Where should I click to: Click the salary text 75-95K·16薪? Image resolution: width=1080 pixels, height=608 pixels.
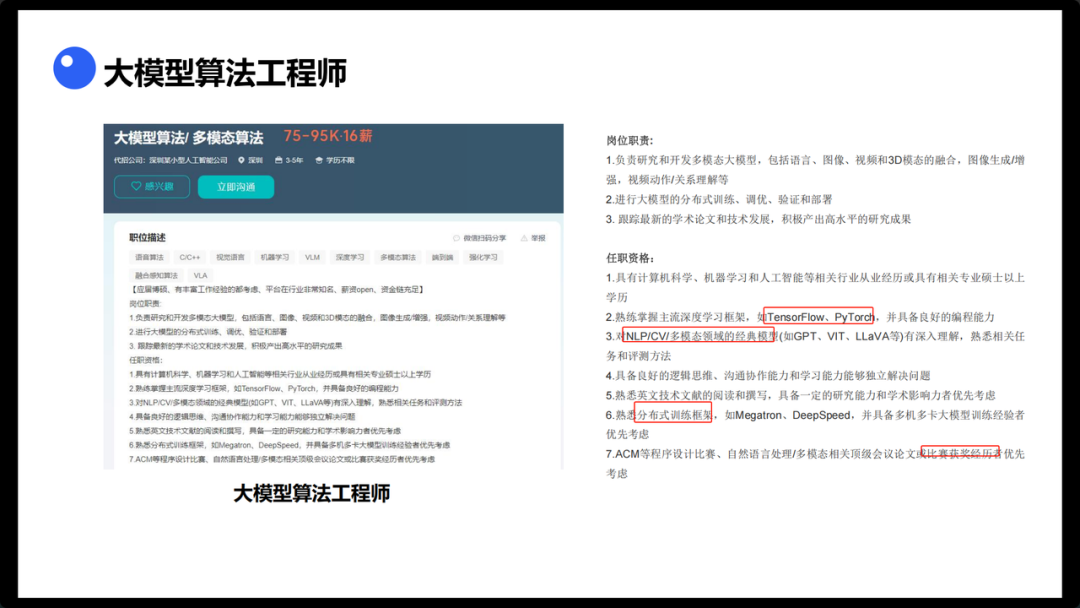(x=328, y=136)
